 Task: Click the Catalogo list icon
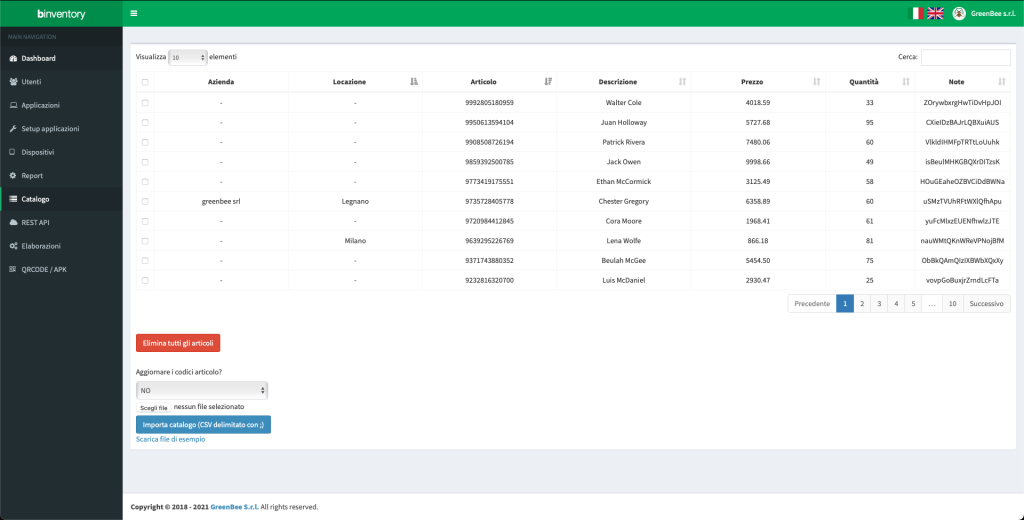(x=12, y=199)
